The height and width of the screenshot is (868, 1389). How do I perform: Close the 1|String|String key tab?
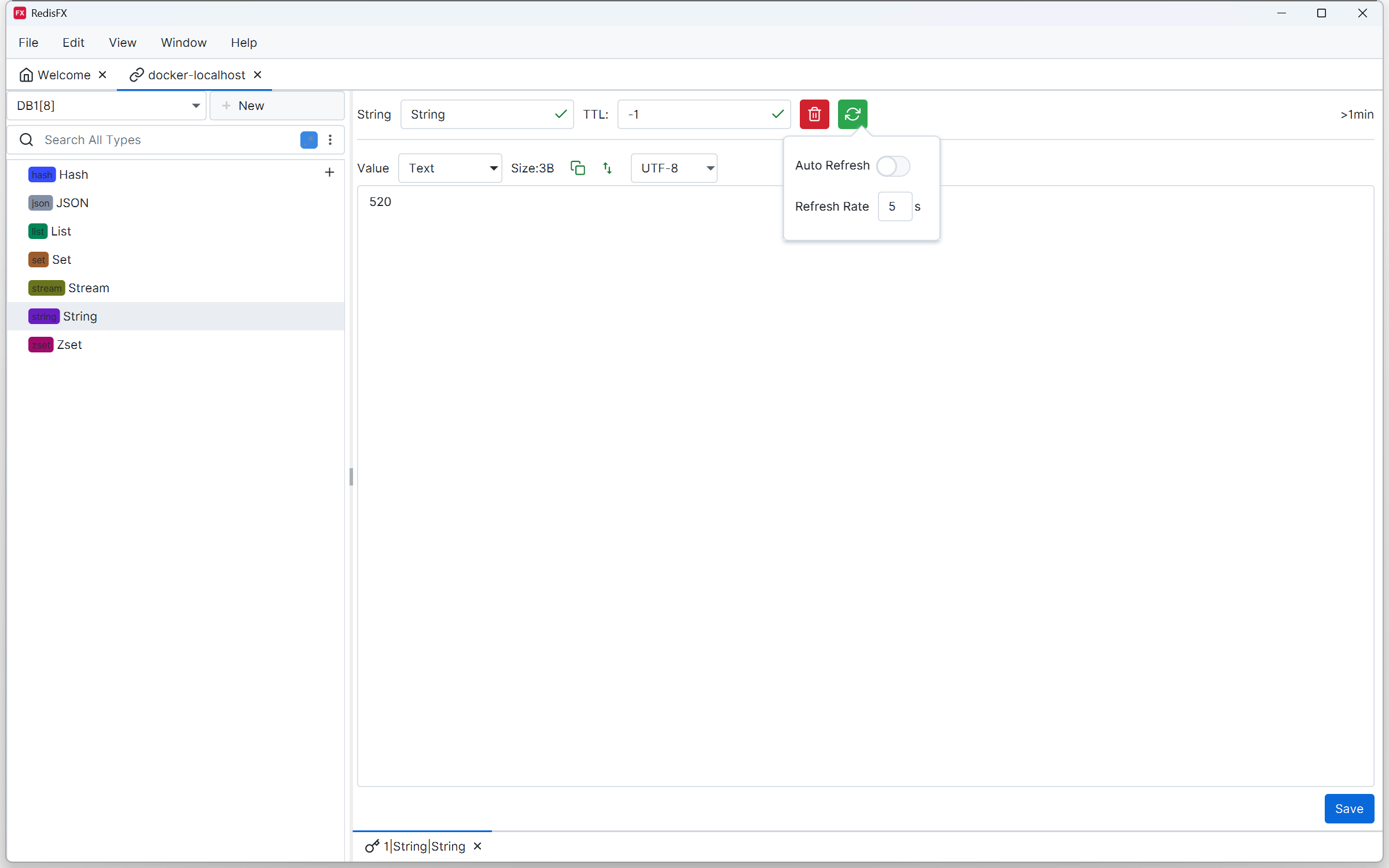pos(477,846)
